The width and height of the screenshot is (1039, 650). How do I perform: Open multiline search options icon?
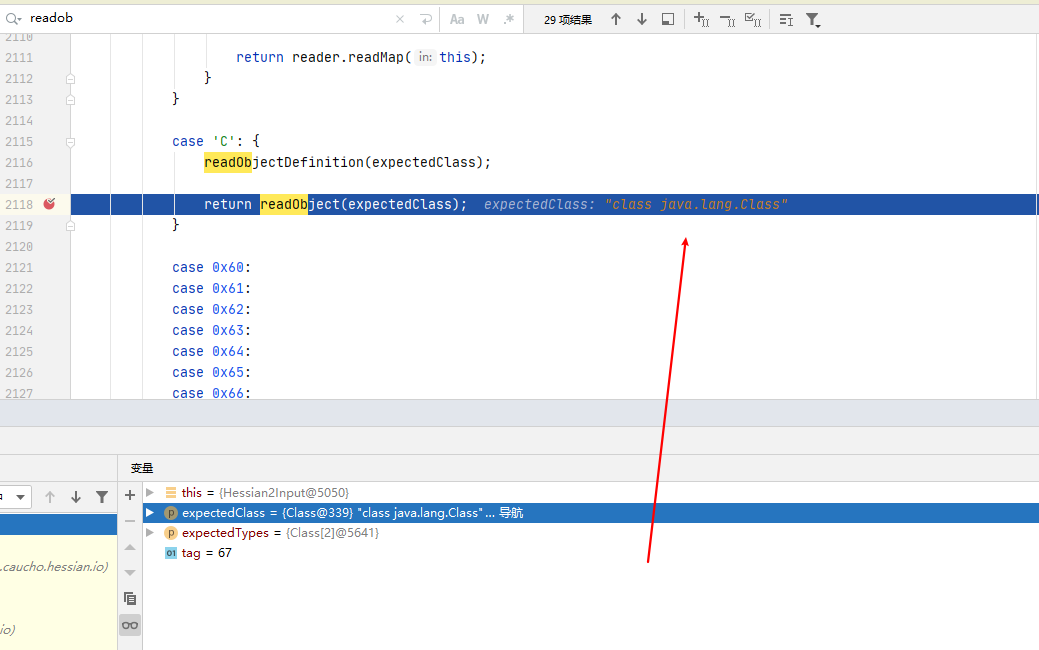coord(786,19)
